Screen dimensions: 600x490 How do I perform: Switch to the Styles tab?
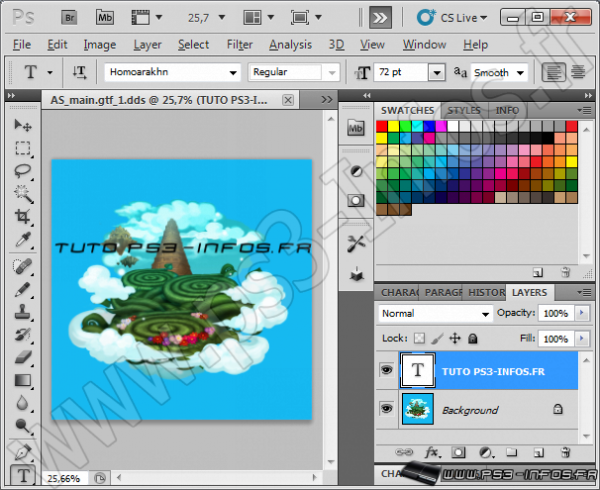click(464, 111)
